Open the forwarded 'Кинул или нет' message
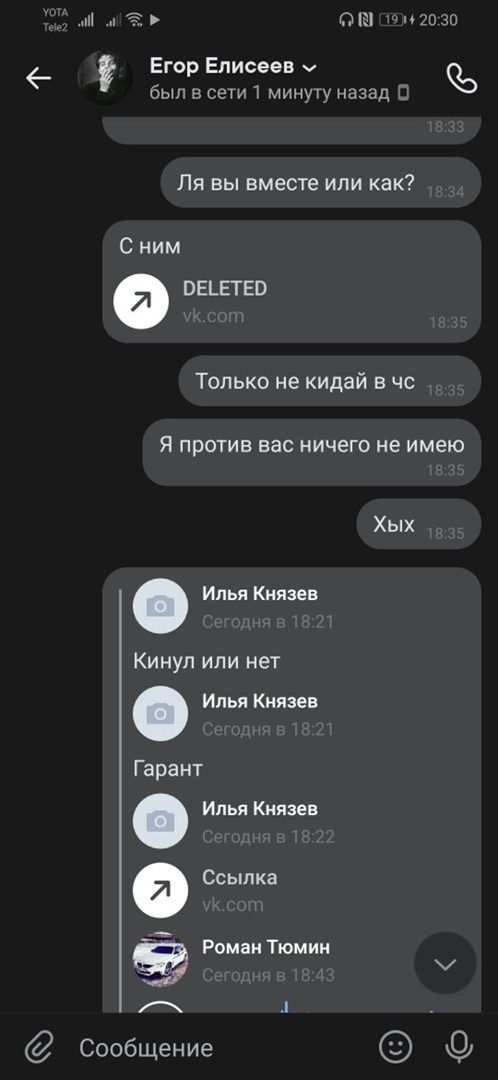 tap(207, 661)
